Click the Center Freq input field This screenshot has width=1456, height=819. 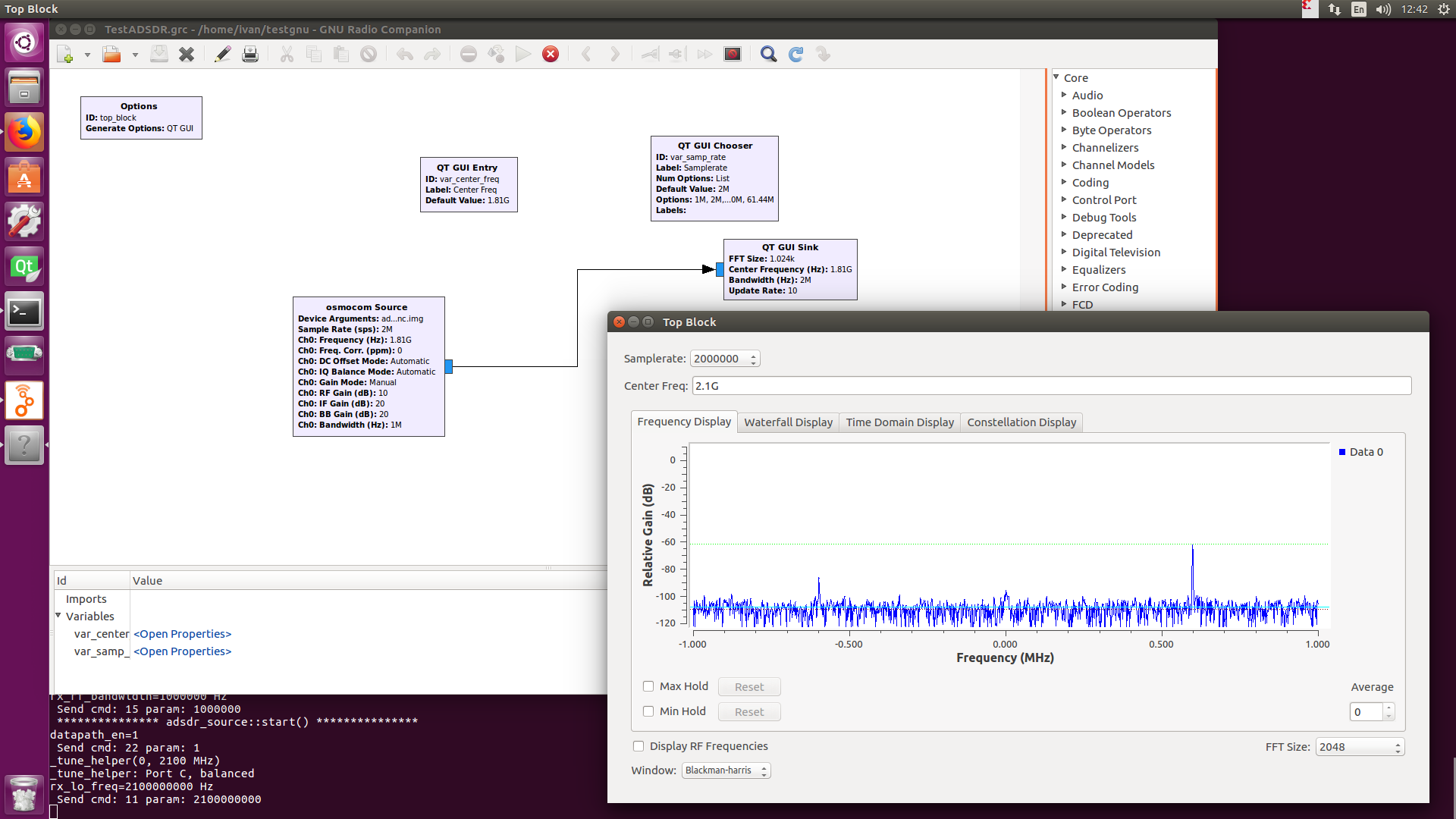click(x=1051, y=386)
